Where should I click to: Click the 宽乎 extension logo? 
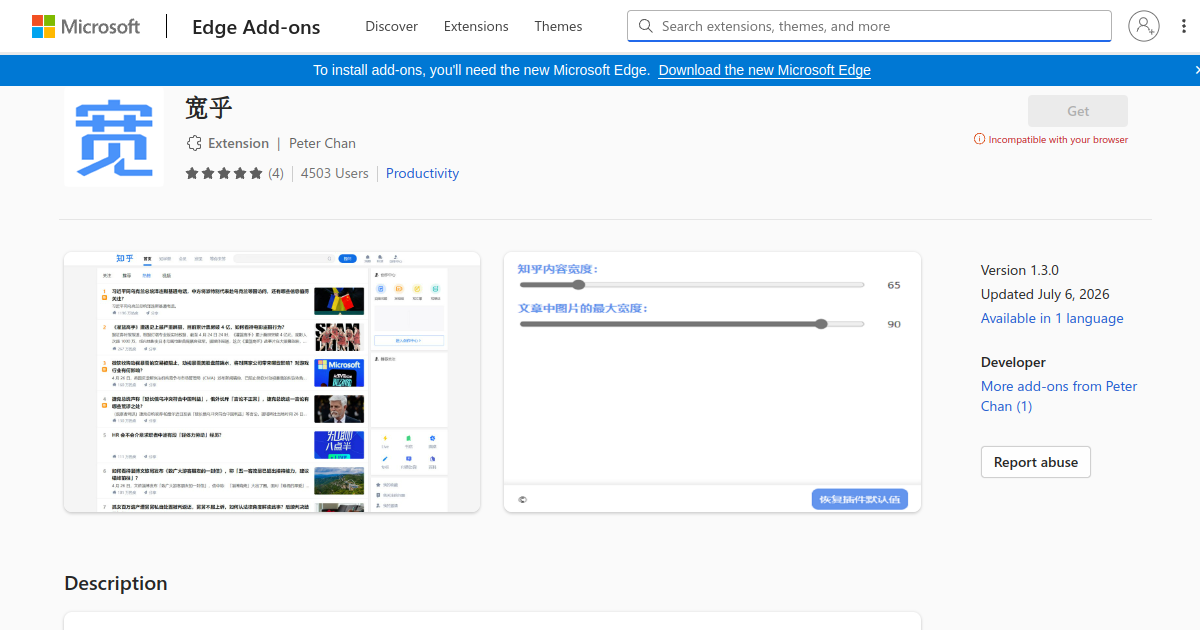coord(114,136)
